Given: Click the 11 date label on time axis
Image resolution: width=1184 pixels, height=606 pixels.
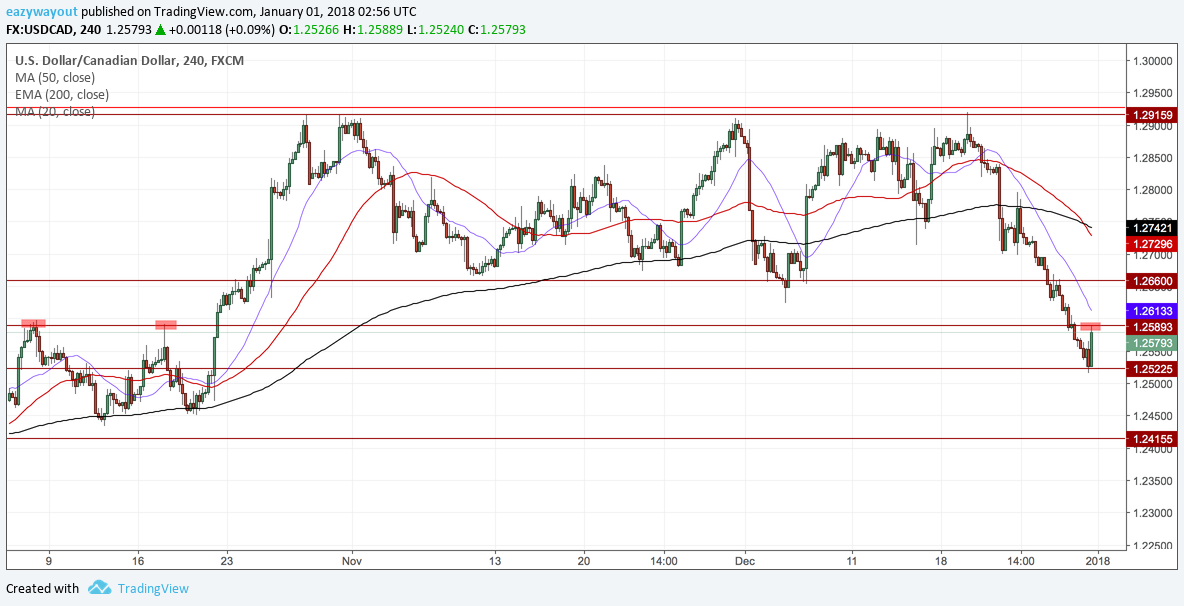Looking at the screenshot, I should pos(852,562).
